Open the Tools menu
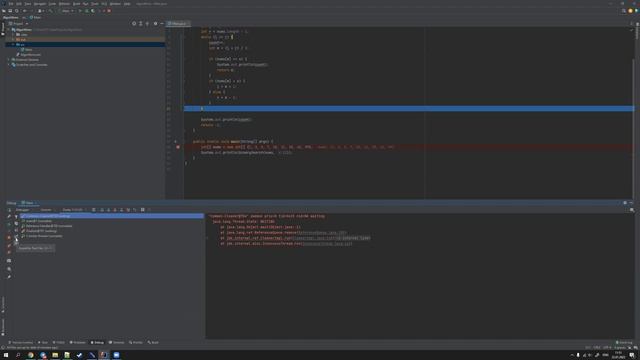The height and width of the screenshot is (360, 640). coord(95,4)
